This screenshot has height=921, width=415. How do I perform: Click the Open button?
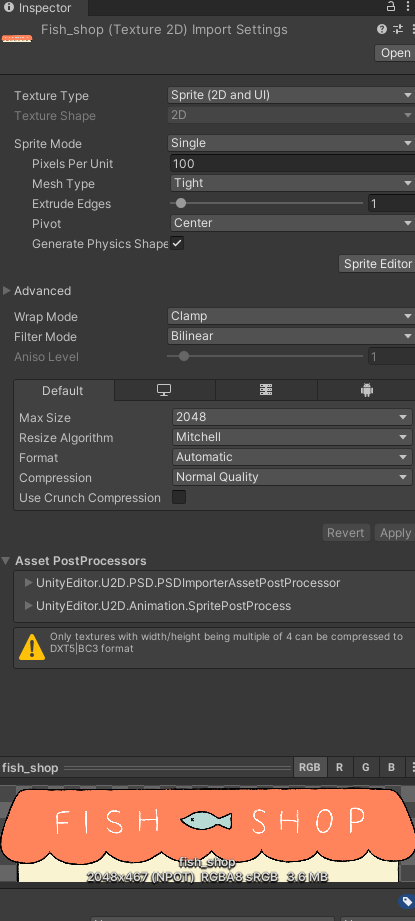click(x=394, y=53)
